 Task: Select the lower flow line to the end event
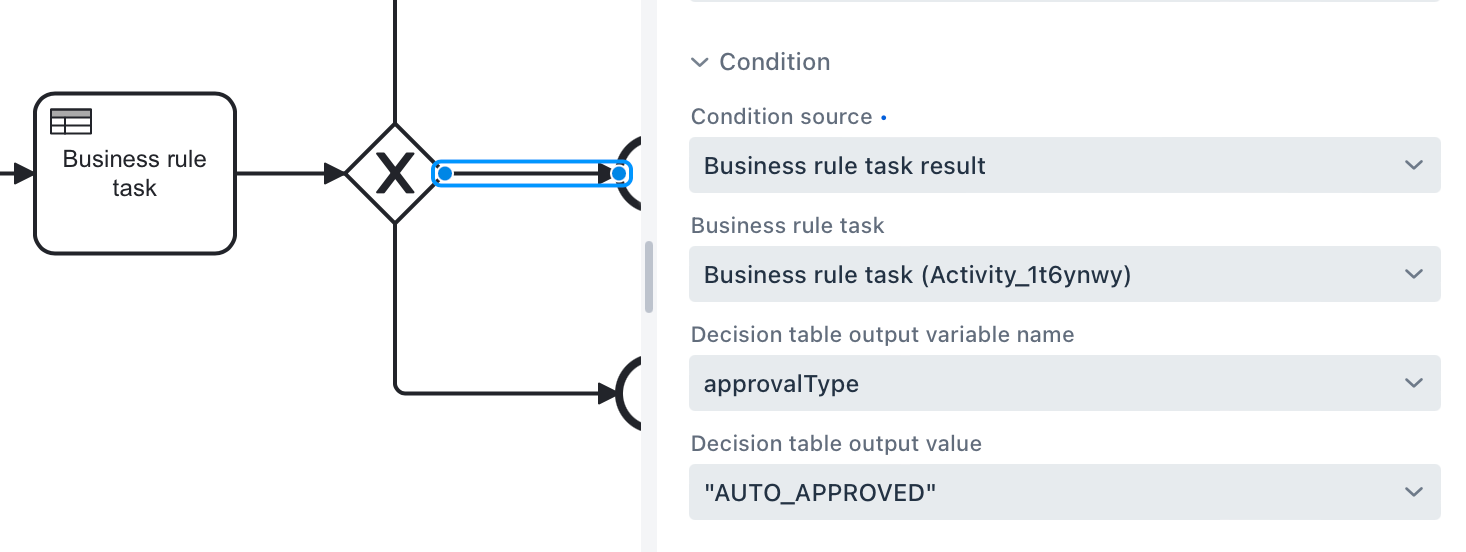[500, 393]
